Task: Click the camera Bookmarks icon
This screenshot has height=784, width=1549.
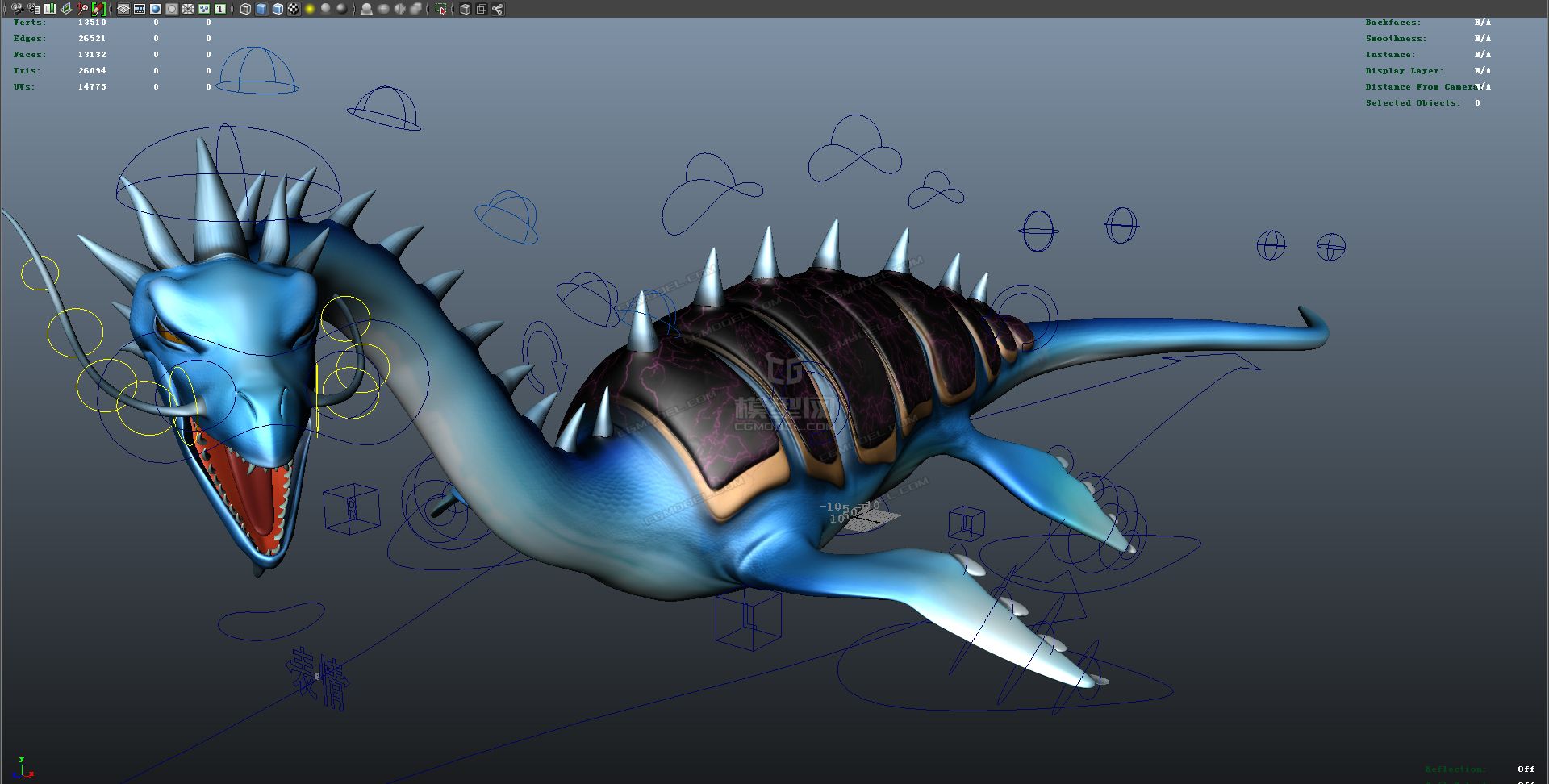Action: [x=50, y=9]
